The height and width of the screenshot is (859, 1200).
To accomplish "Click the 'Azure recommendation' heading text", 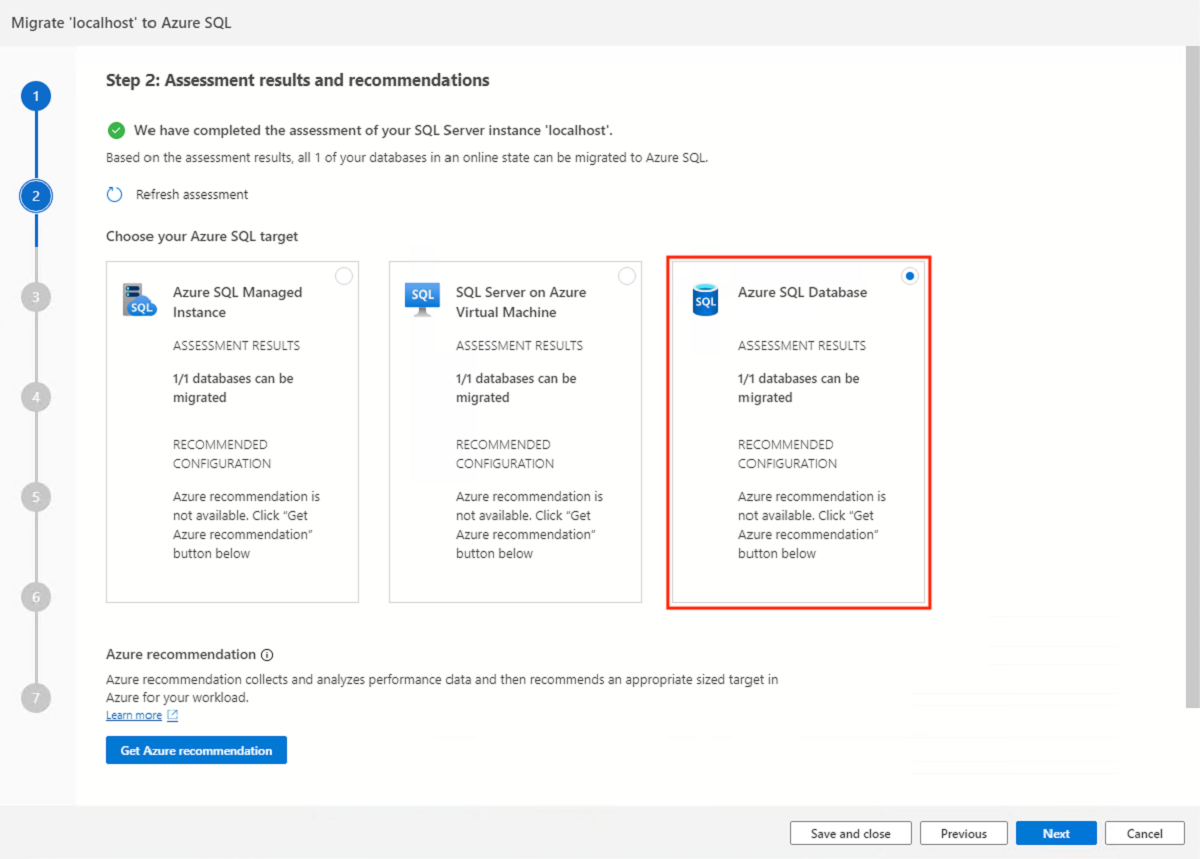I will 181,655.
